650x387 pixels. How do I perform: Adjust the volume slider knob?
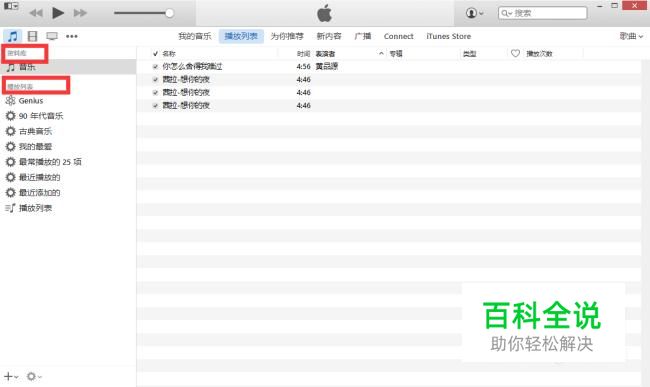click(169, 13)
